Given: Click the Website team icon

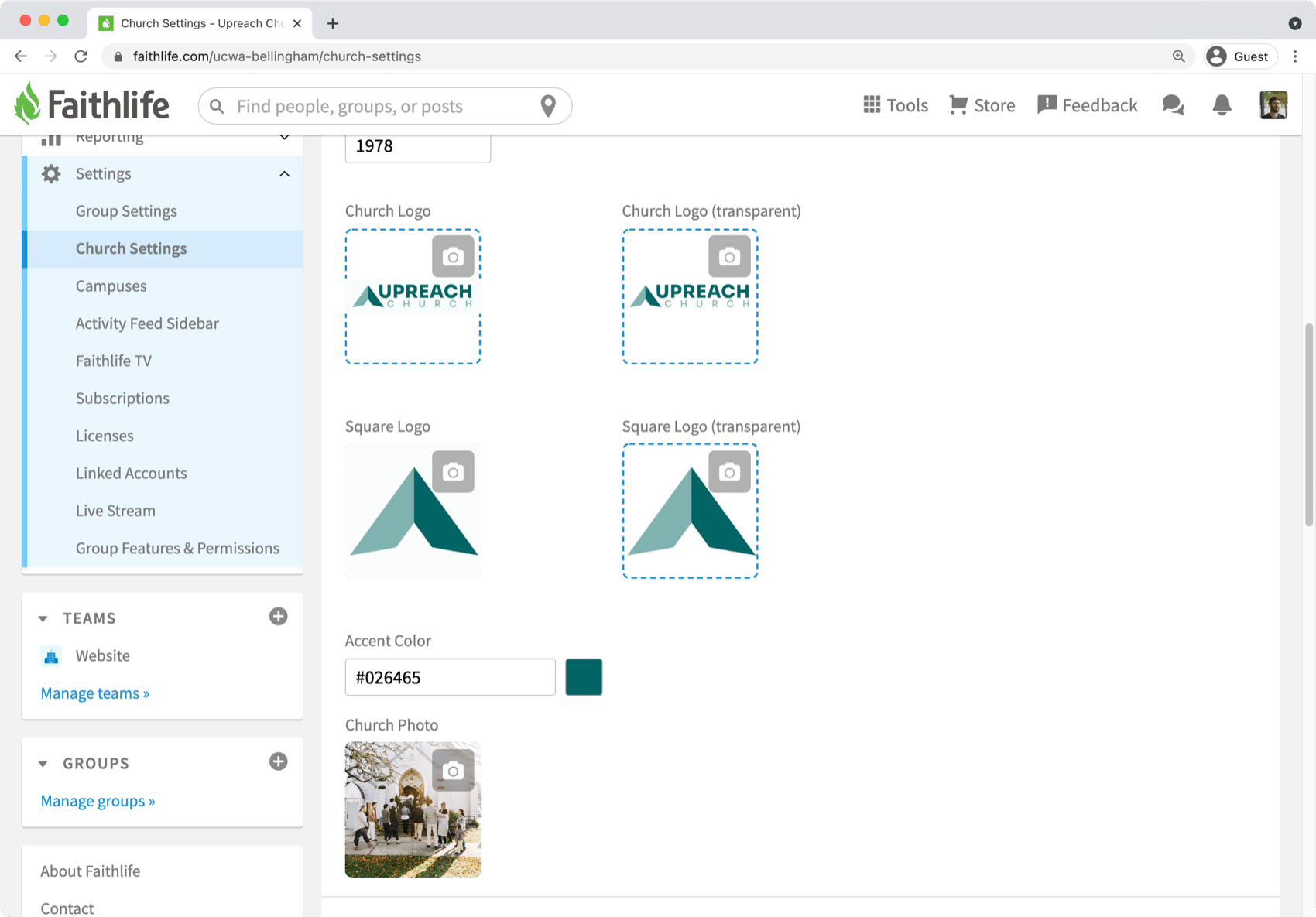Looking at the screenshot, I should click(x=51, y=656).
